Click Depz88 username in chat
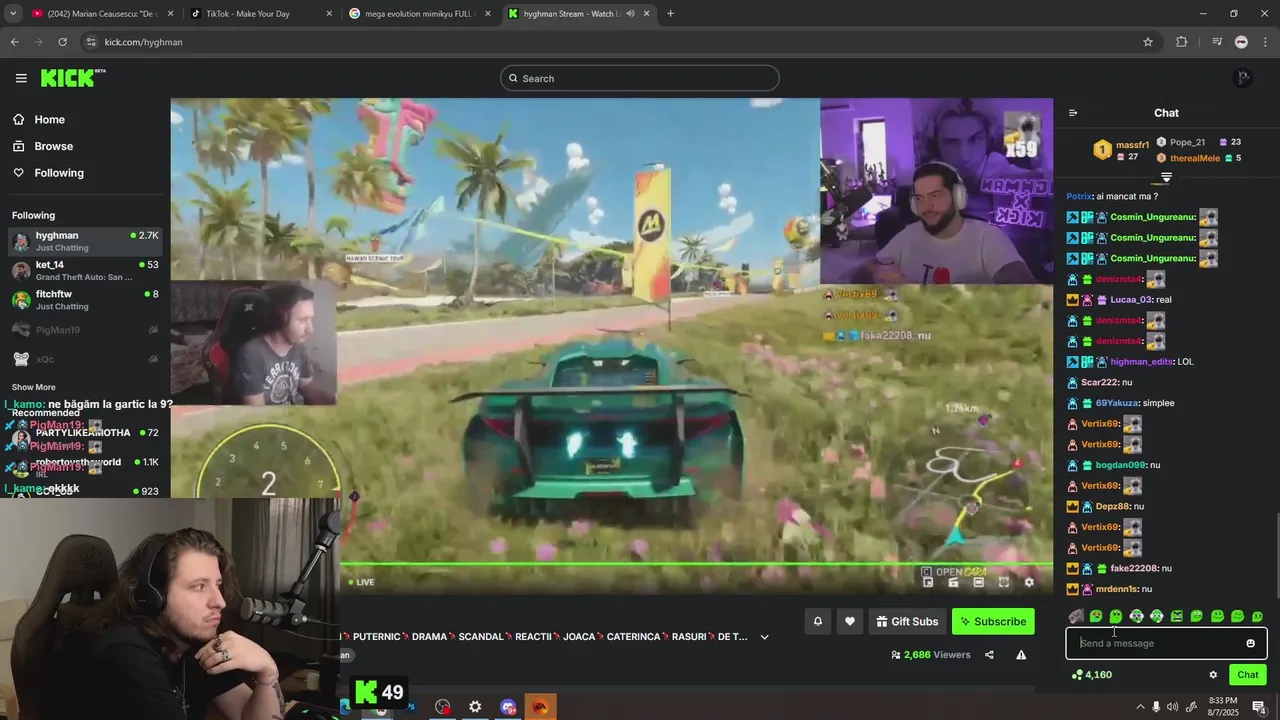The height and width of the screenshot is (720, 1280). (1112, 507)
